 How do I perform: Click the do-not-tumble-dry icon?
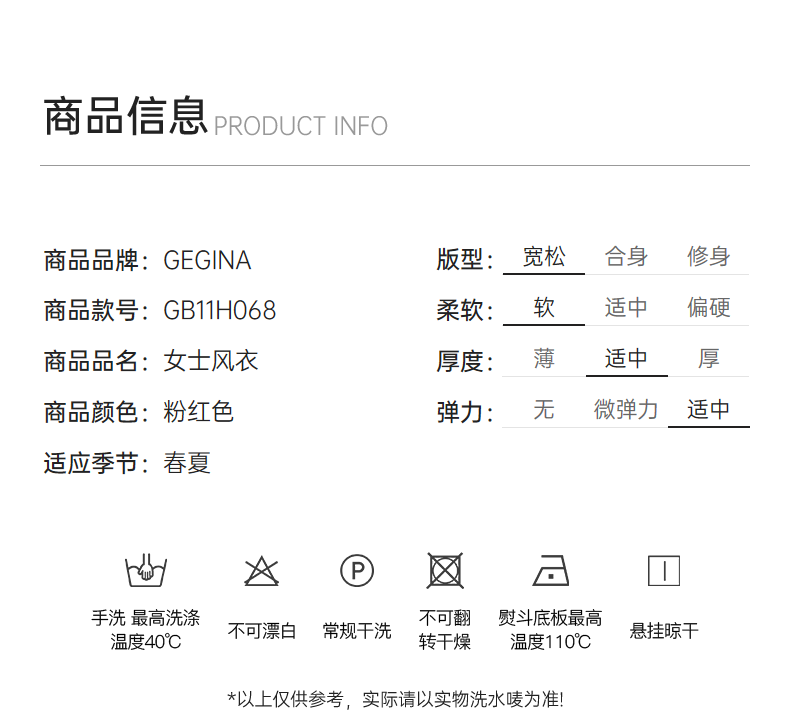point(444,571)
